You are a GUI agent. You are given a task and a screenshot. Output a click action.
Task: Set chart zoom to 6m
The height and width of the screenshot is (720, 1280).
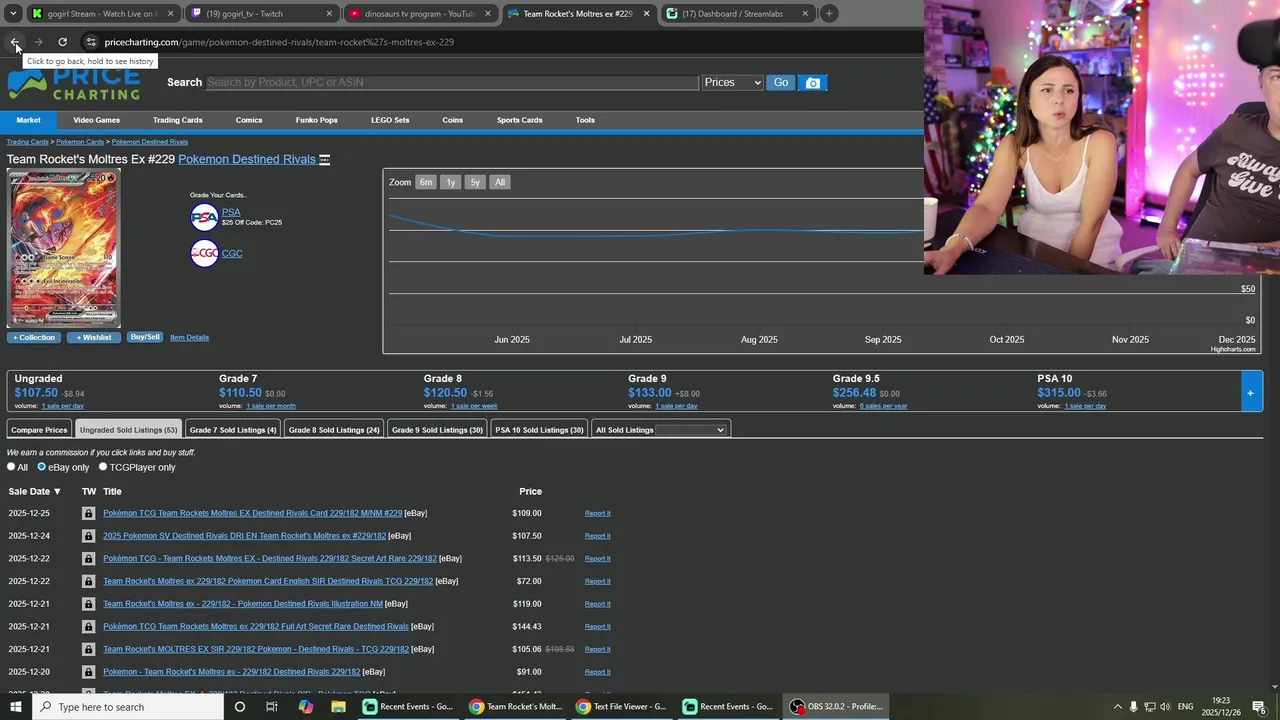[x=426, y=182]
